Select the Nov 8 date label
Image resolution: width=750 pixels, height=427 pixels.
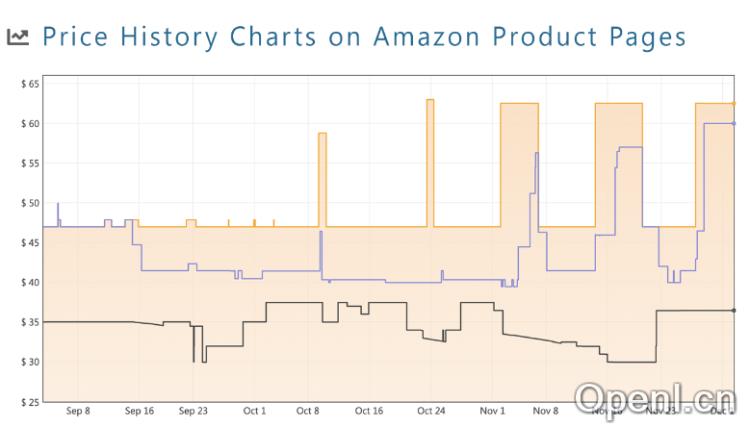click(546, 410)
